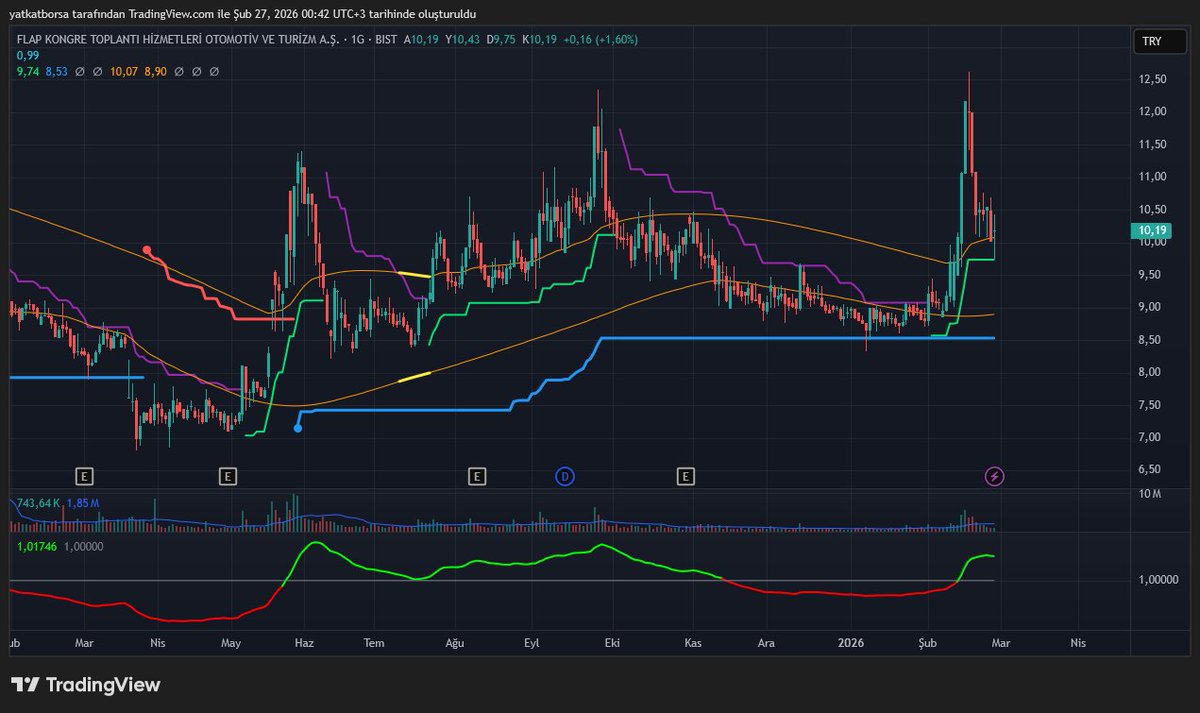This screenshot has height=713, width=1200.
Task: Open the E earnings marker above May
Action: [x=228, y=476]
